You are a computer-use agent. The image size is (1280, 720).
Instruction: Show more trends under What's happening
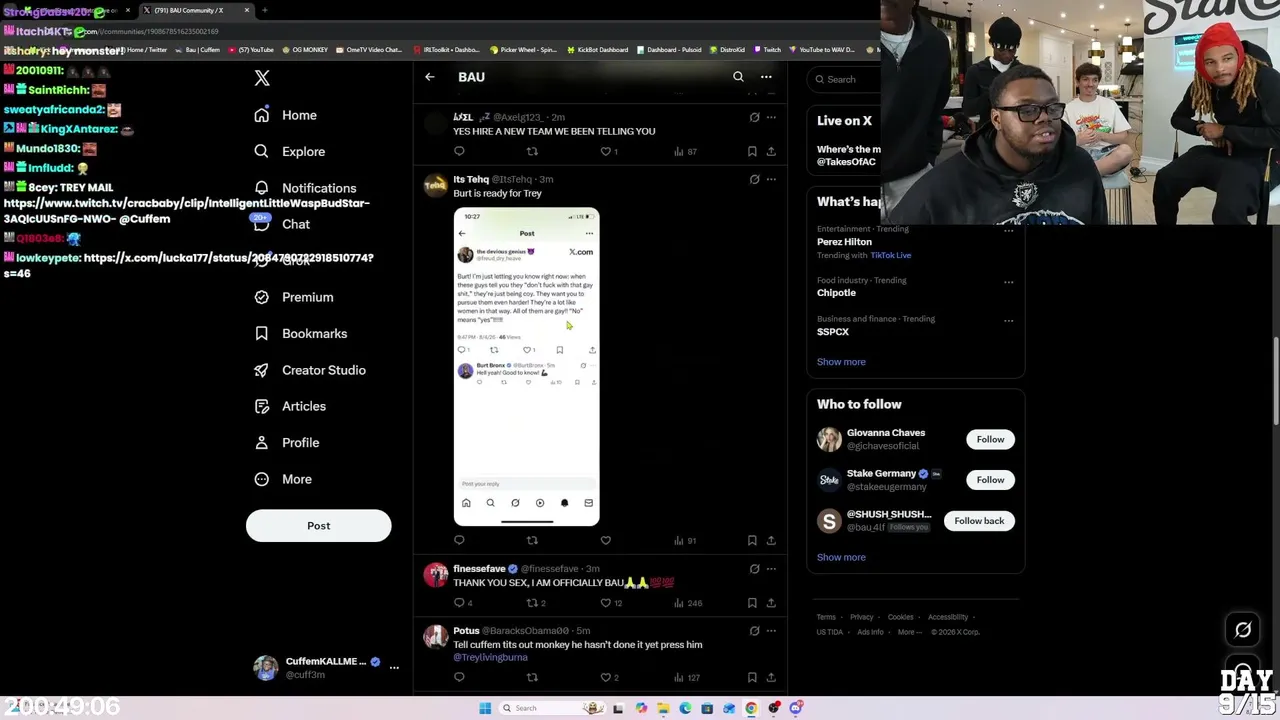841,362
